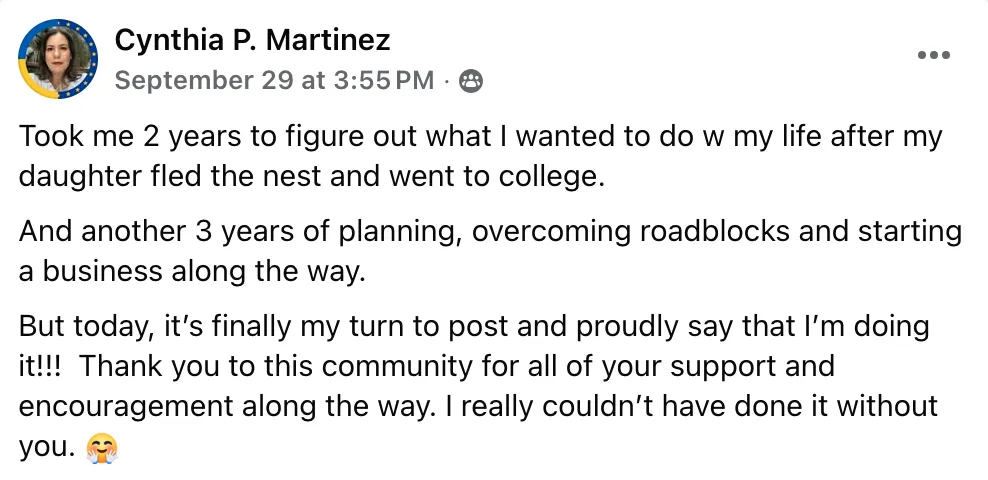This screenshot has width=988, height=480.
Task: Click the group audience privacy icon
Action: (470, 82)
